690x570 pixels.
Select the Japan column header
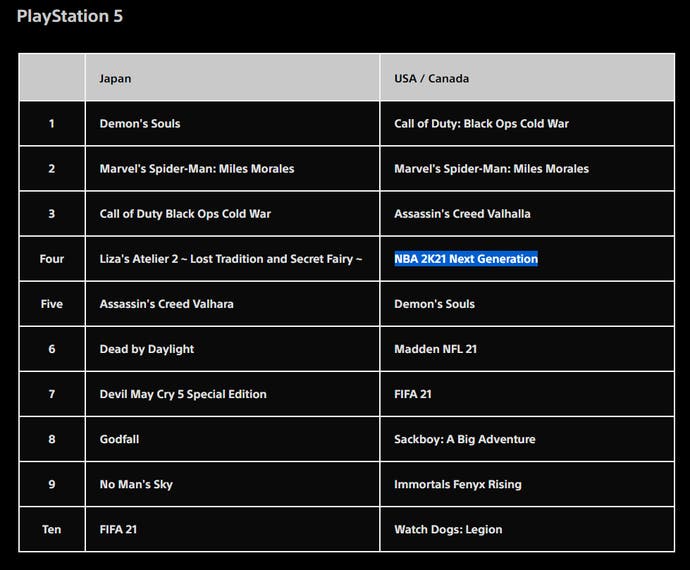click(232, 78)
